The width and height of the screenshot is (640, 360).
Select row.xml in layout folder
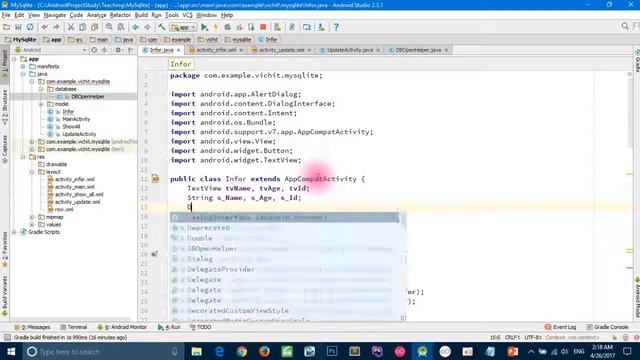pos(64,209)
